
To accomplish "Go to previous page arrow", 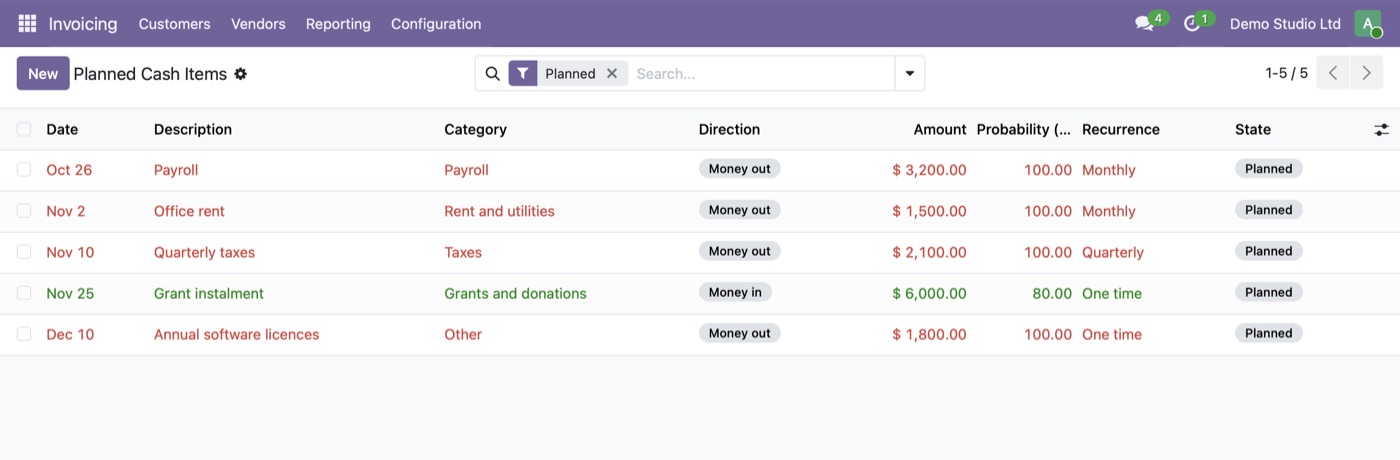I will 1333,73.
